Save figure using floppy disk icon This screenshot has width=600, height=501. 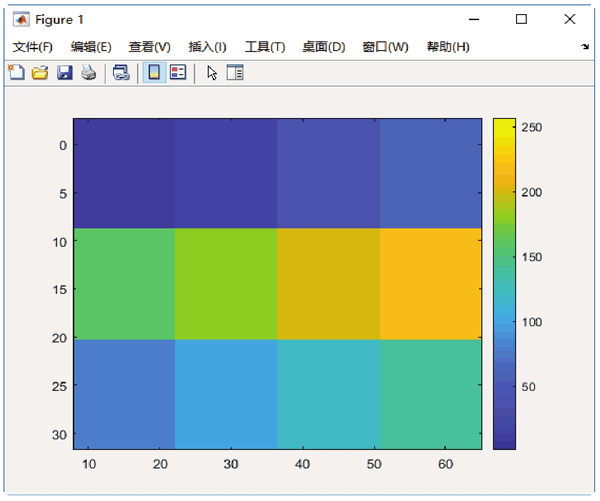65,72
